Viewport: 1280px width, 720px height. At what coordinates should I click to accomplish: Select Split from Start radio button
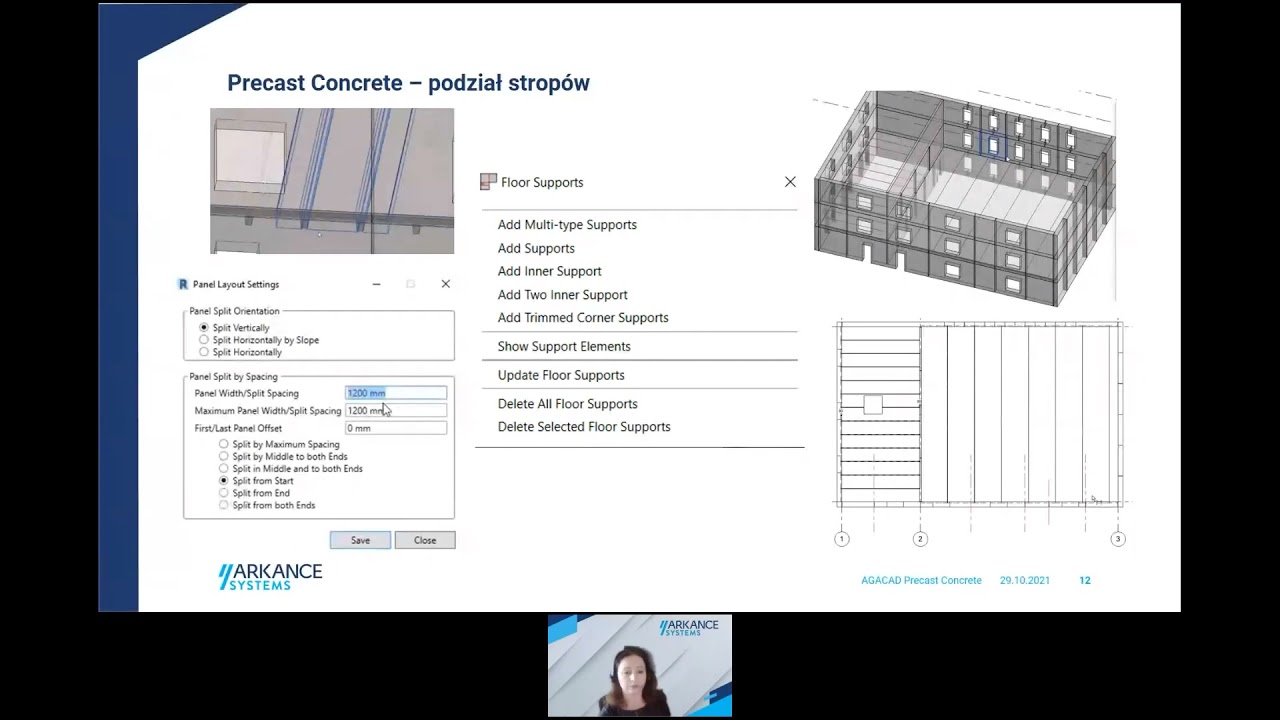click(224, 481)
